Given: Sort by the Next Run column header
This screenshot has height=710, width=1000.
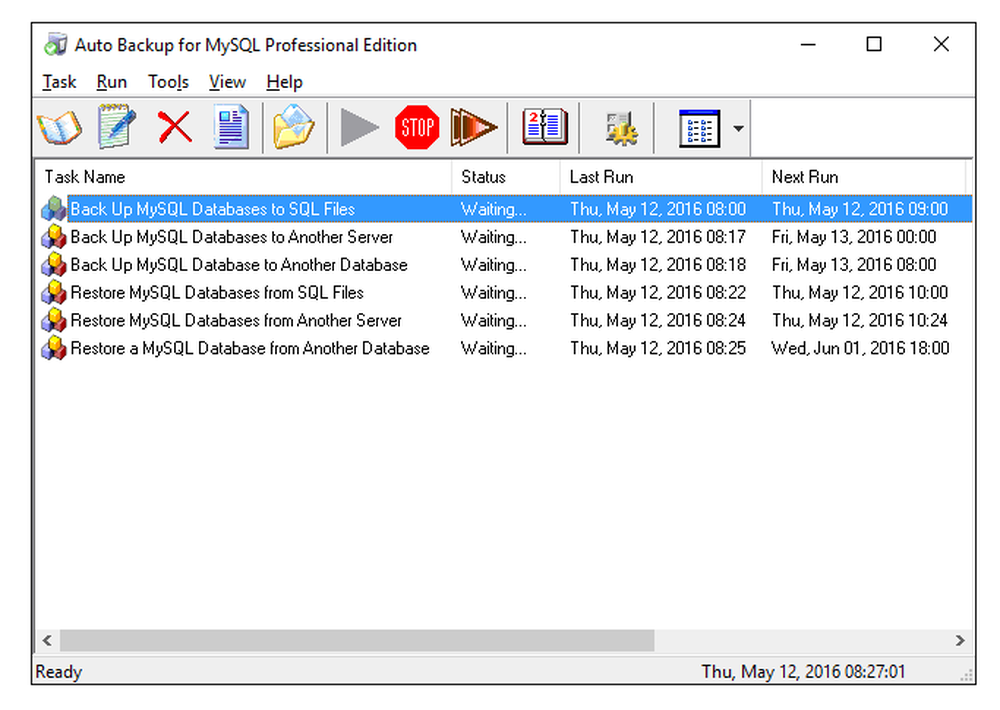Looking at the screenshot, I should (864, 177).
